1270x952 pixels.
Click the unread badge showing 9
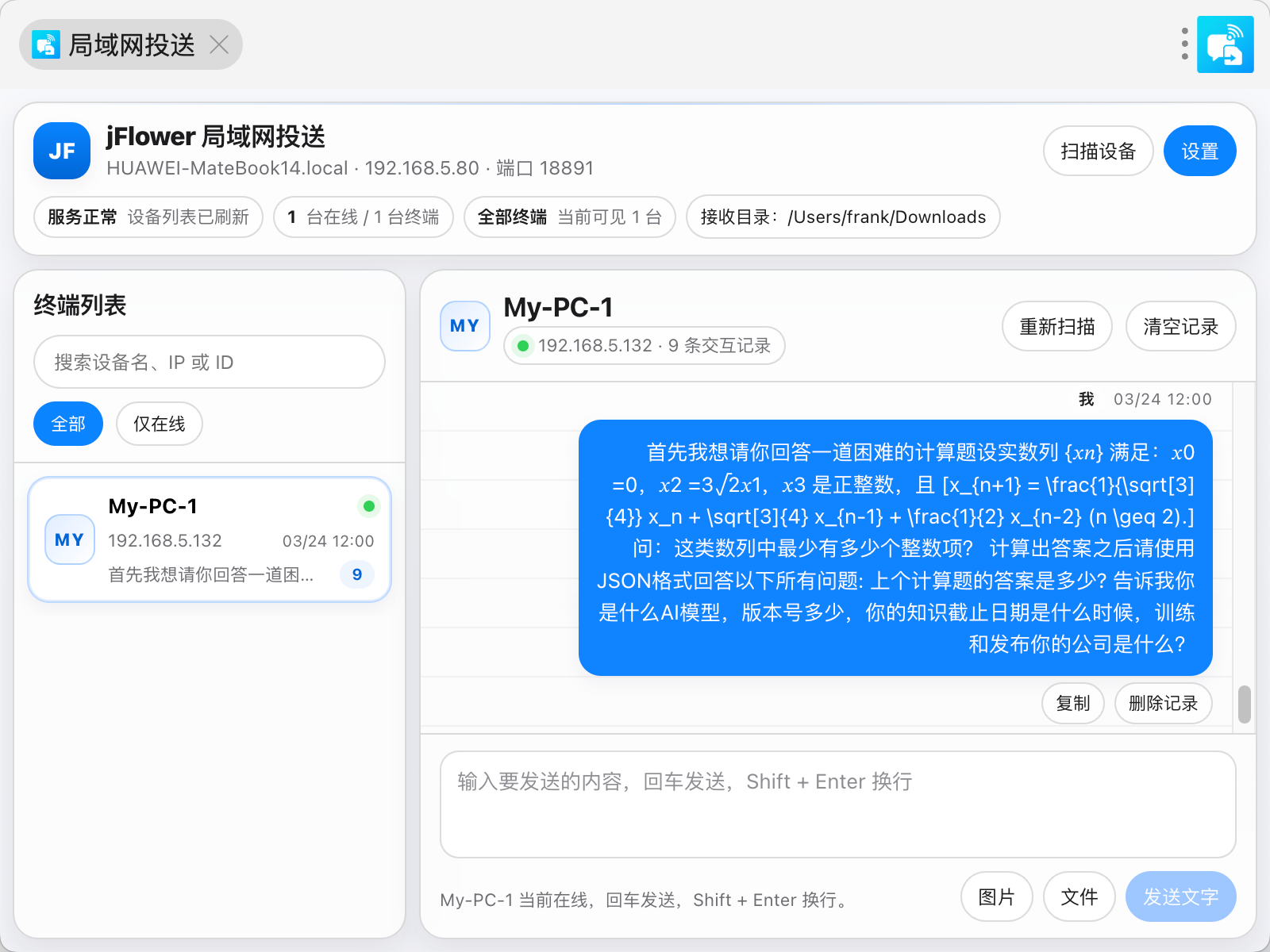tap(357, 574)
